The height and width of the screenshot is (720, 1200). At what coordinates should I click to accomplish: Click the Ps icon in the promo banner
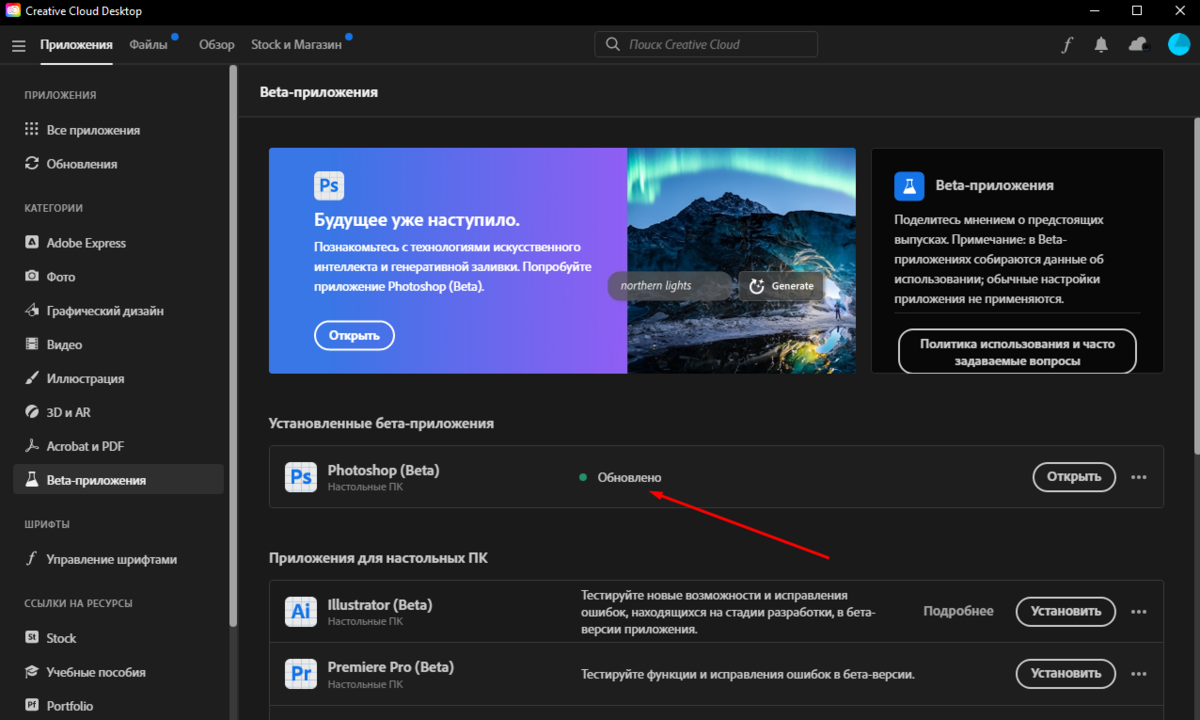coord(329,186)
